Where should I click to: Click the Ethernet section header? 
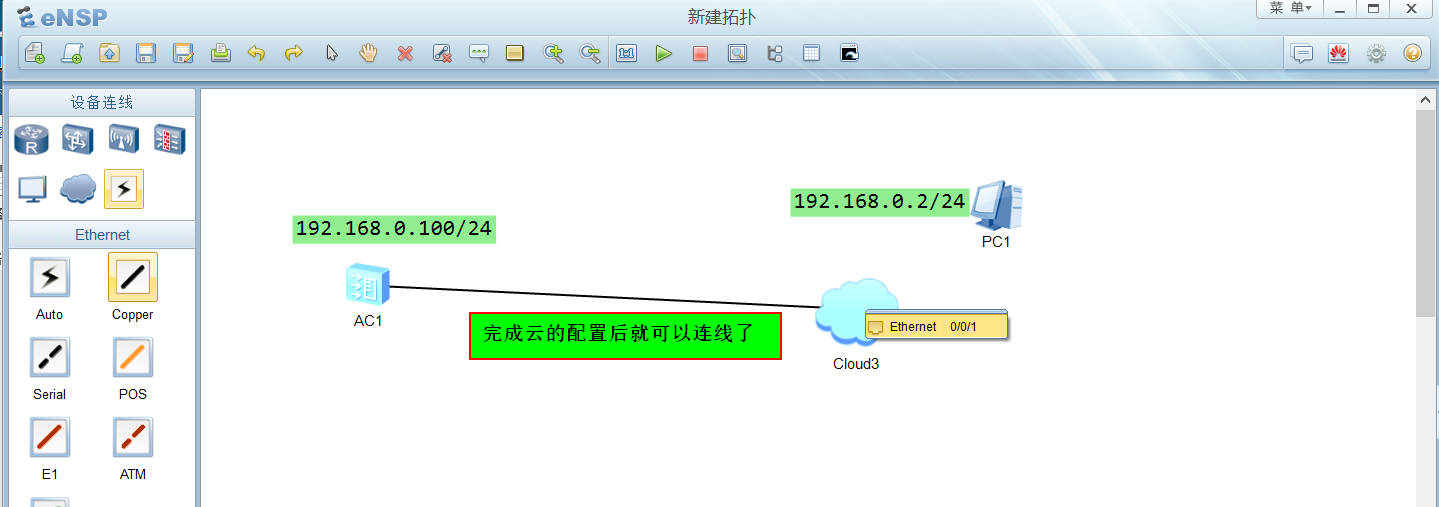coord(101,235)
